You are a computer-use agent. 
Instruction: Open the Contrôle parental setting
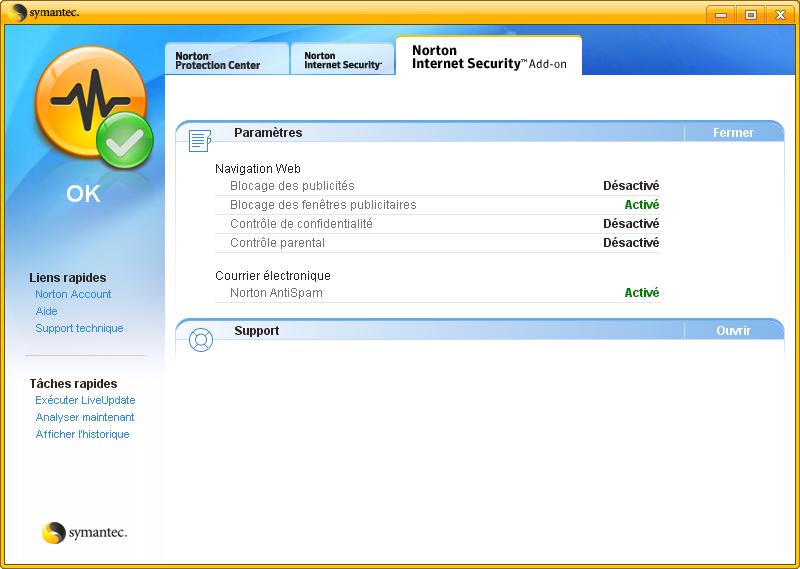[277, 242]
